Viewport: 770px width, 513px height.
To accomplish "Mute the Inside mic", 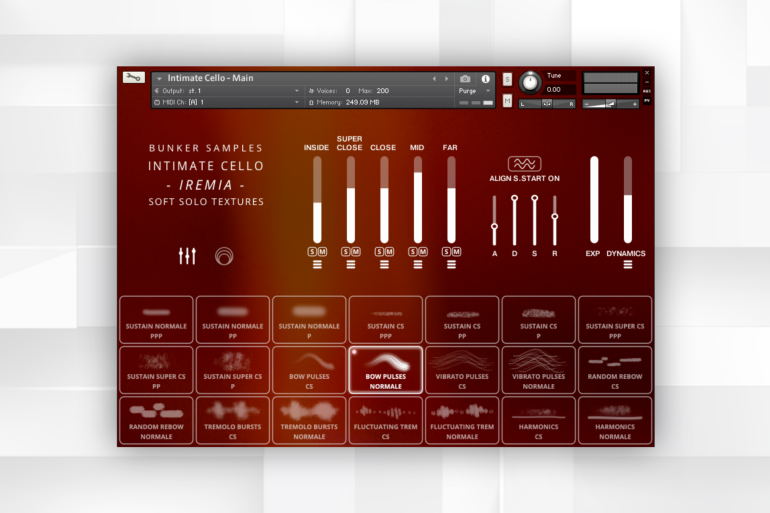I will (x=322, y=251).
